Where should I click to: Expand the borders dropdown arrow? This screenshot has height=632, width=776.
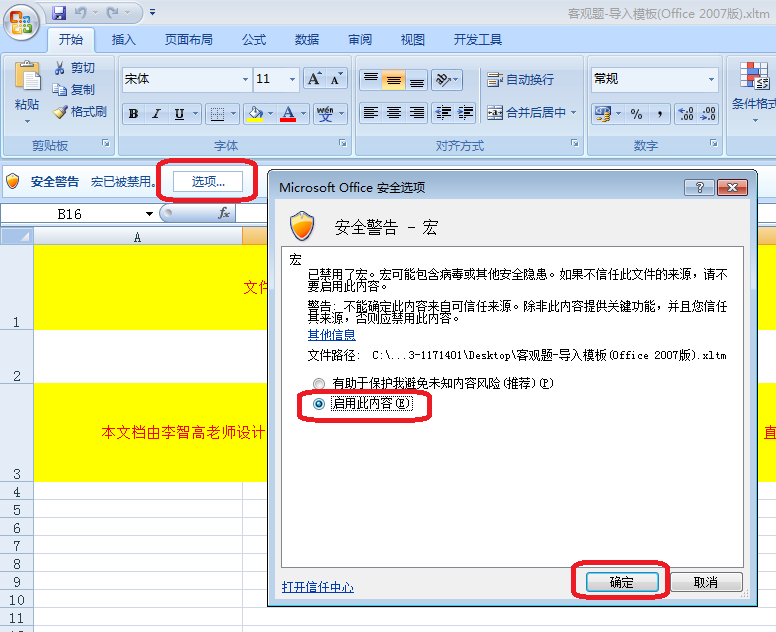(x=234, y=114)
